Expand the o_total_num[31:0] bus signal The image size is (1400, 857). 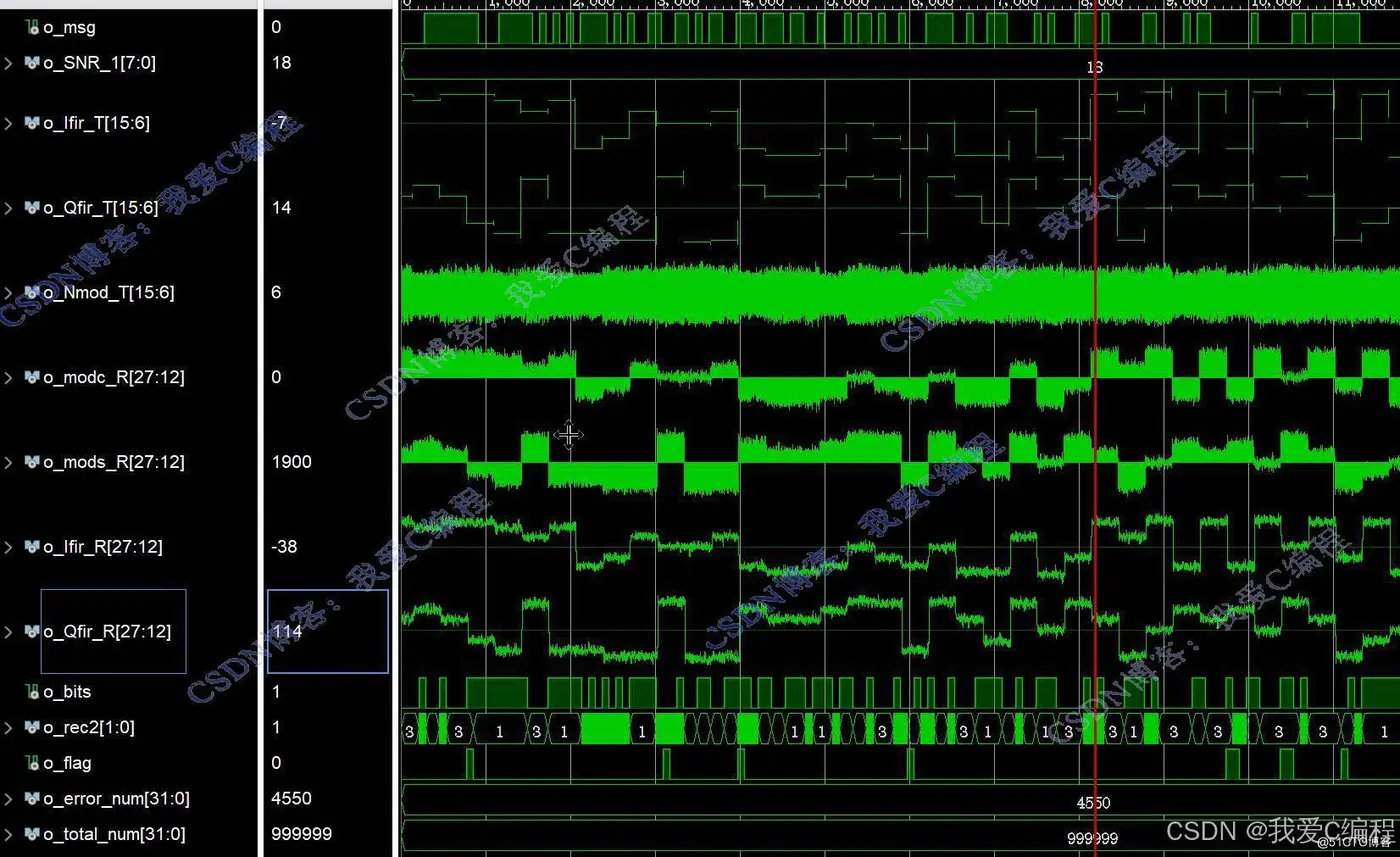(9, 834)
